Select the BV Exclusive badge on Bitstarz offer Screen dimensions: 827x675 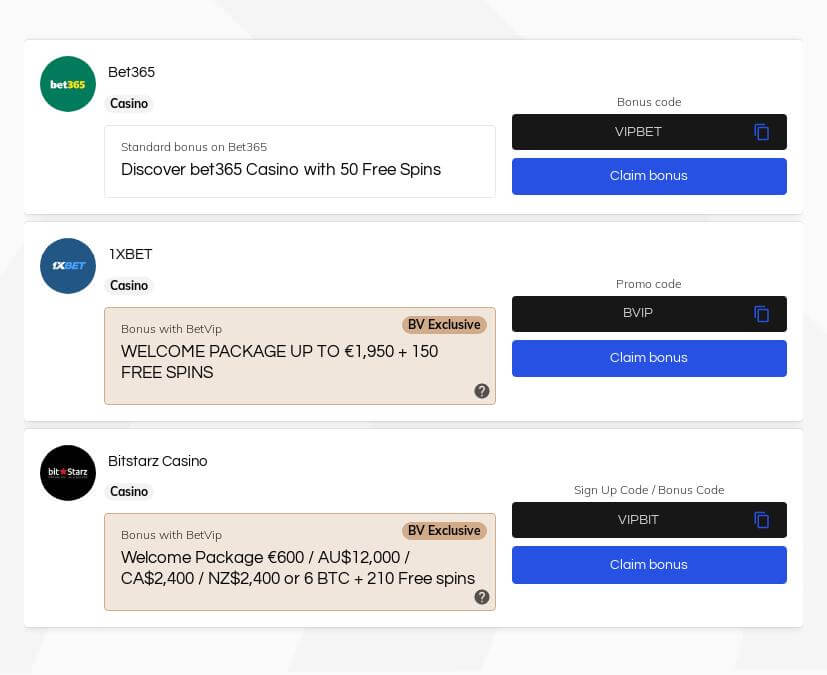[444, 530]
